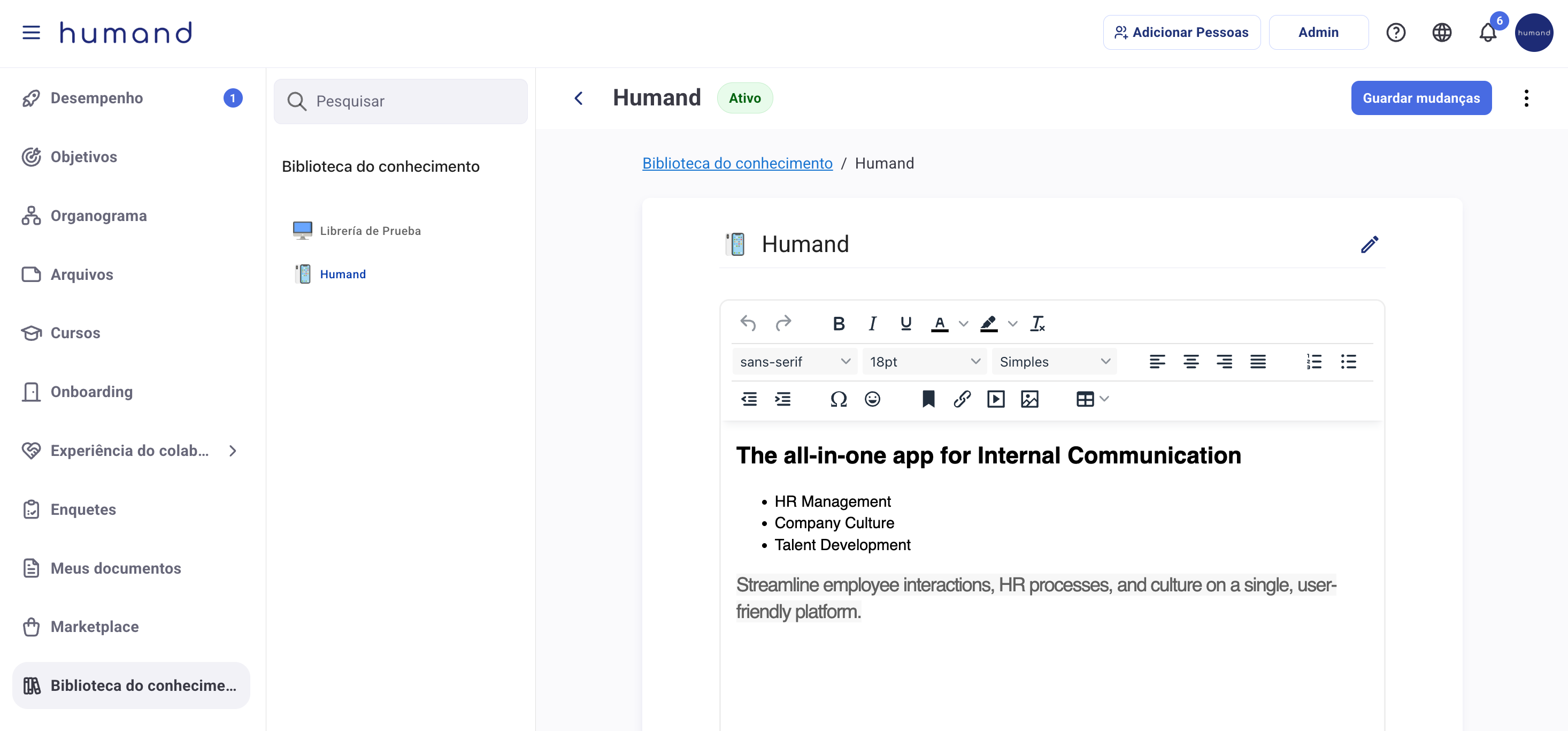
Task: Toggle bullet list
Action: point(1348,362)
